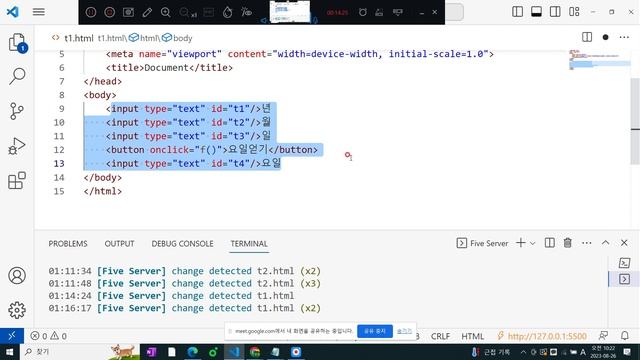Open Manage settings gear

(17, 310)
